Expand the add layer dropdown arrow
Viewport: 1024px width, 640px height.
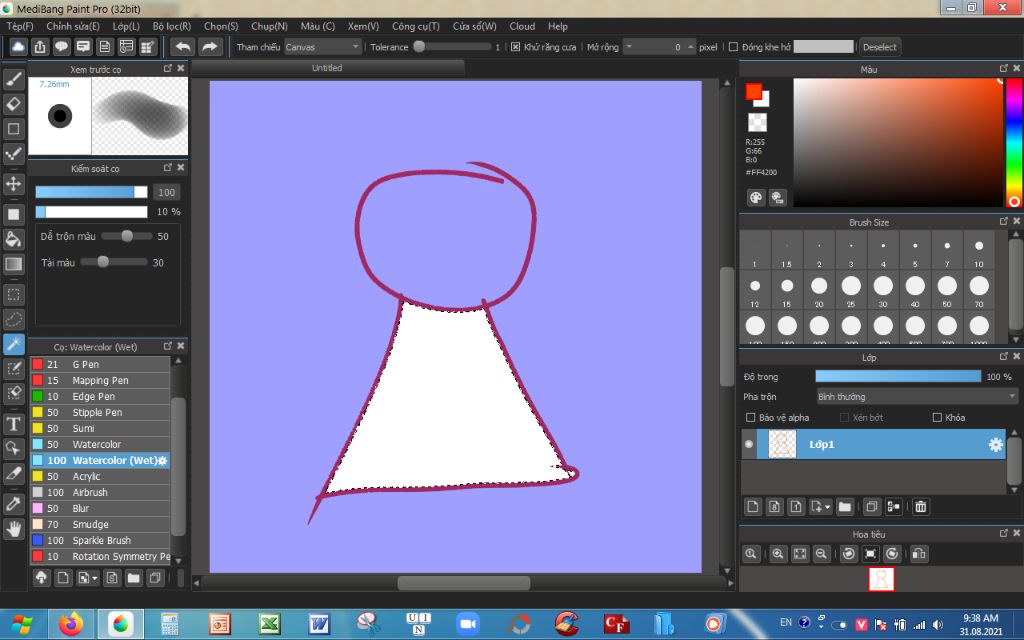click(827, 507)
